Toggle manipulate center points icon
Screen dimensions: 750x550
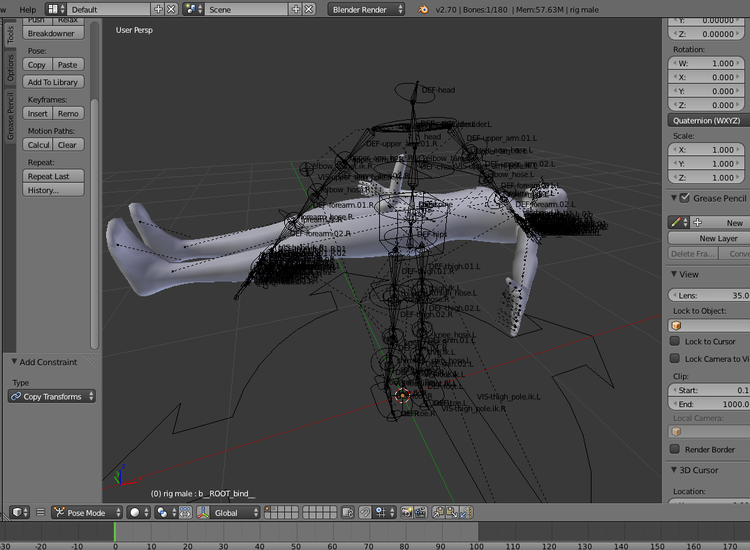(185, 513)
